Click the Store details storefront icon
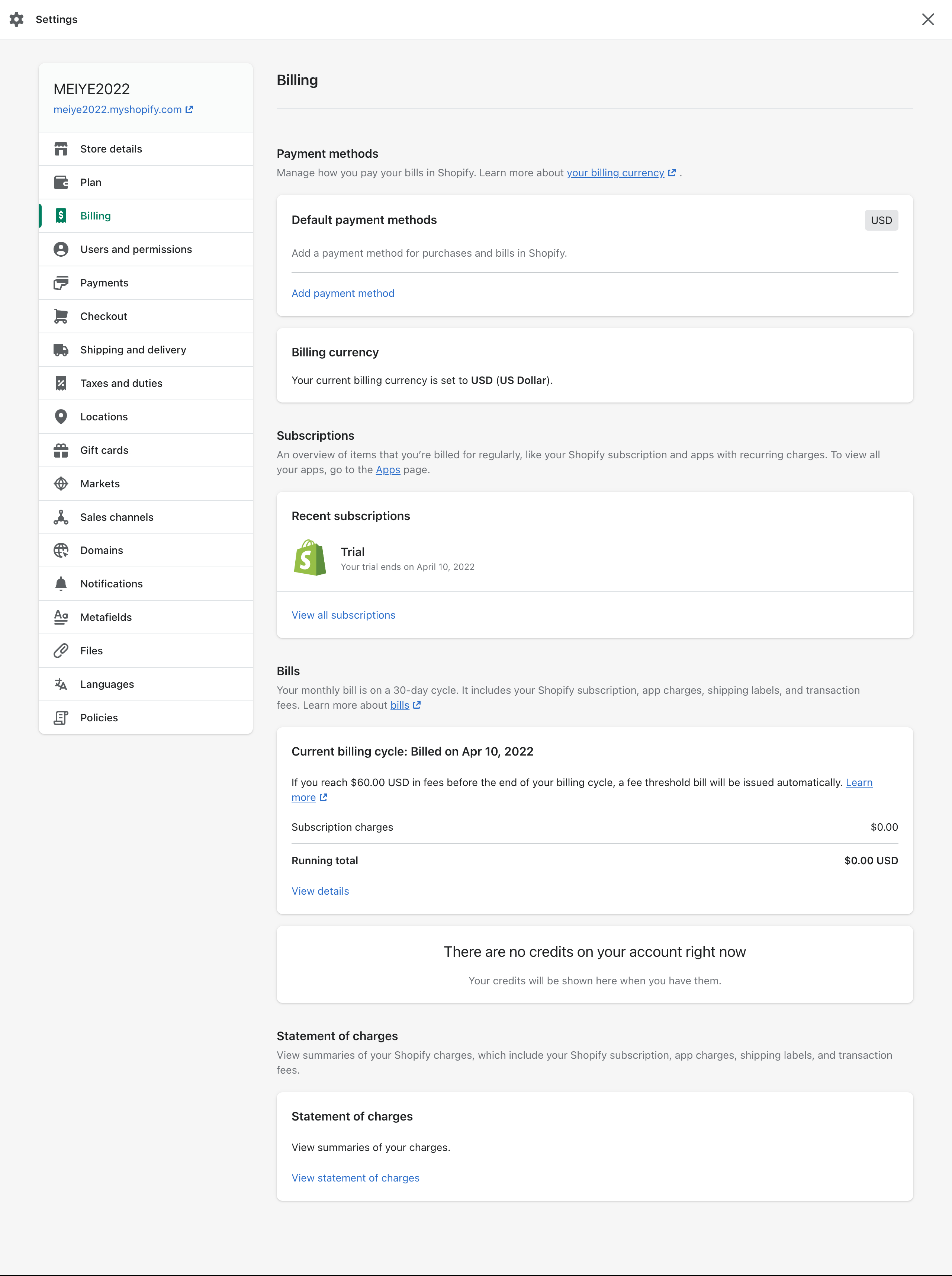Screen dimensions: 952x1276 pyautogui.click(x=61, y=149)
